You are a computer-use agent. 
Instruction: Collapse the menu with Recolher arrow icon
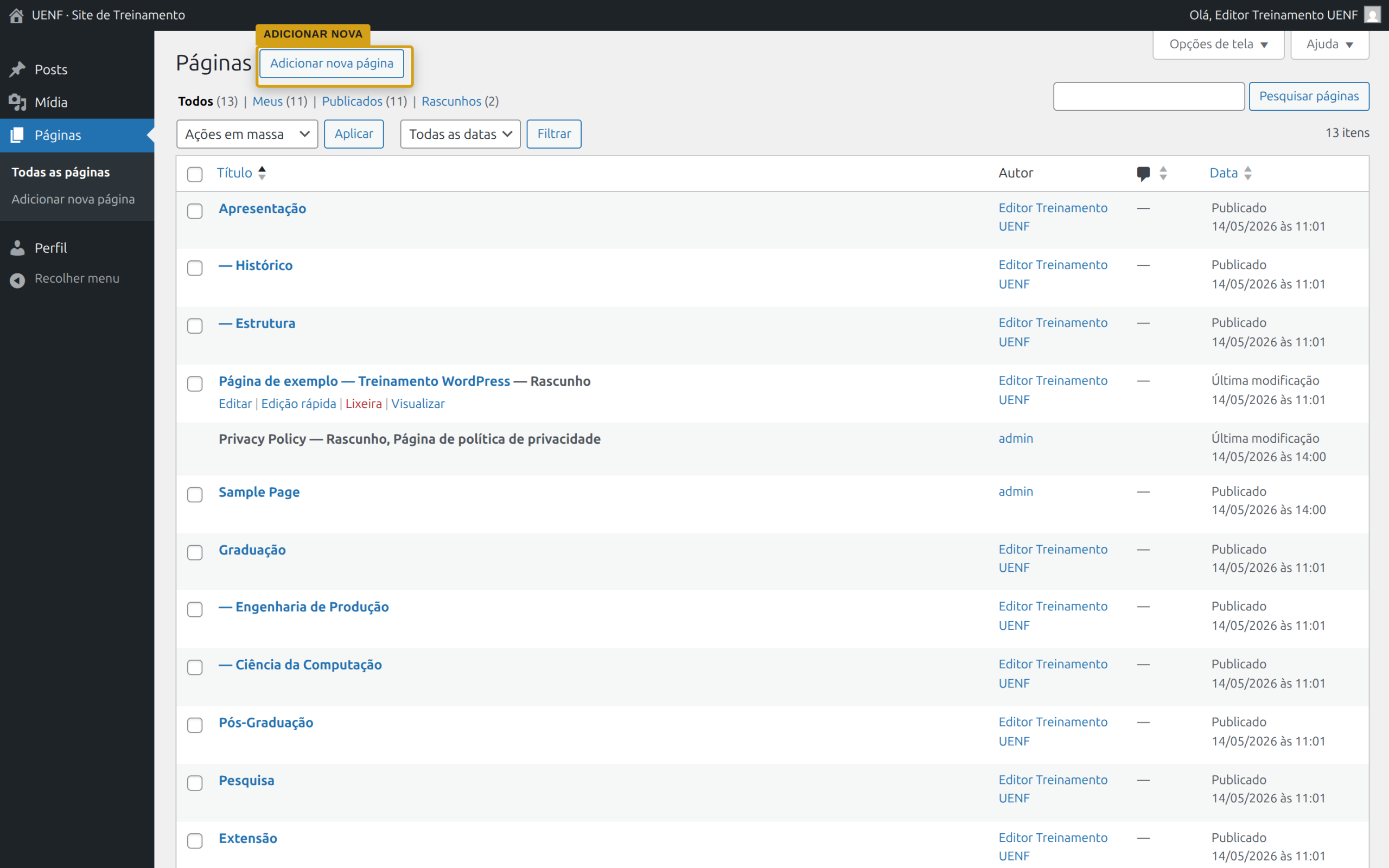click(x=17, y=280)
